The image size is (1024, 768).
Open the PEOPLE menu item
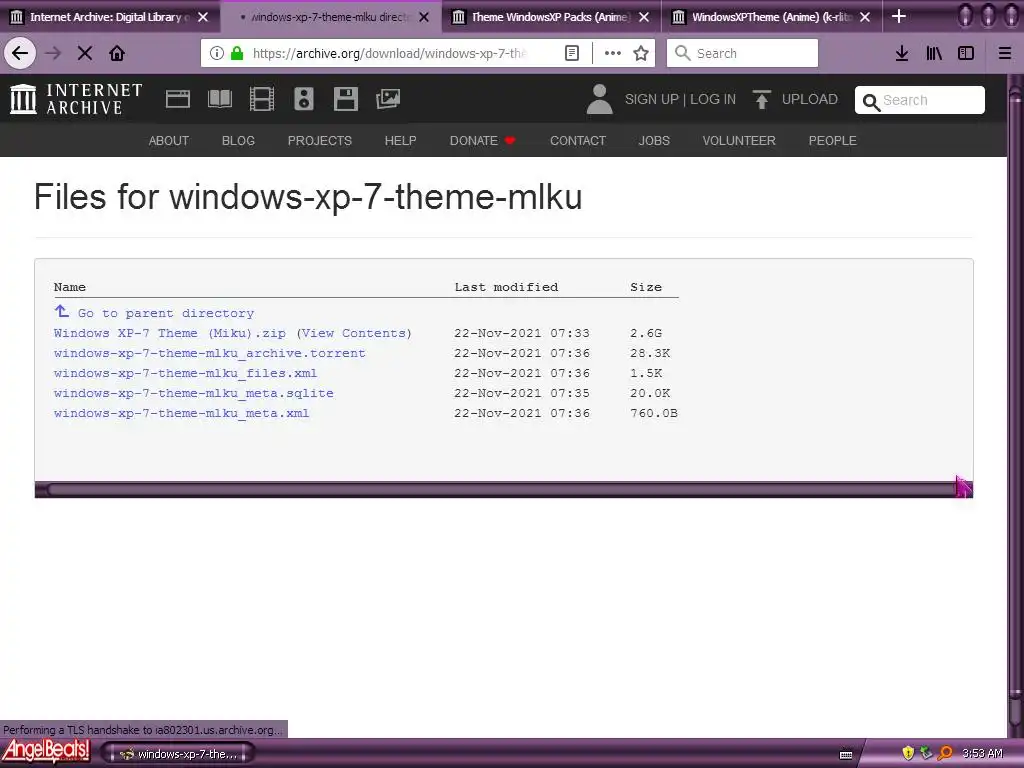tap(833, 140)
